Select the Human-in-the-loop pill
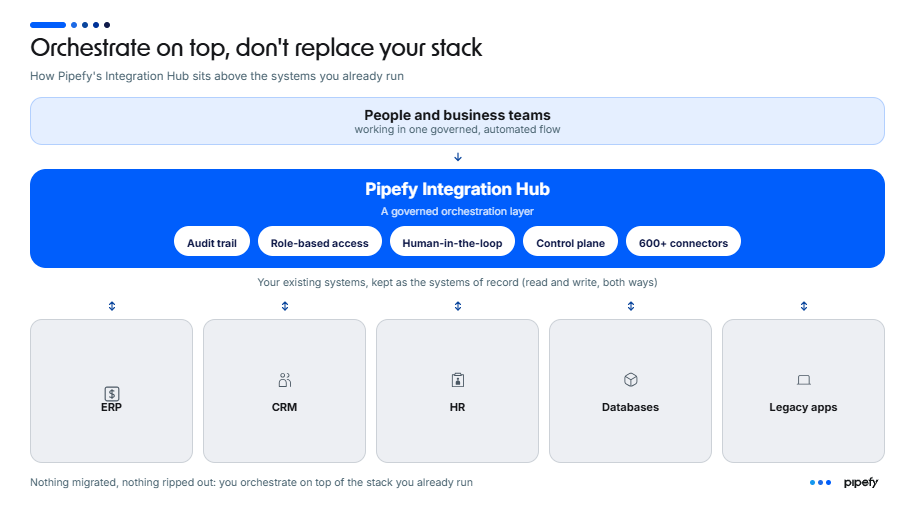Screen dimensions: 915x514 coord(452,242)
